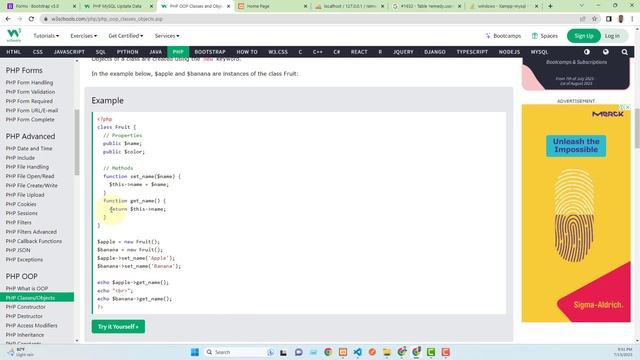Click the Merck advertisement banner
Screen dimensions: 640x360
576,213
